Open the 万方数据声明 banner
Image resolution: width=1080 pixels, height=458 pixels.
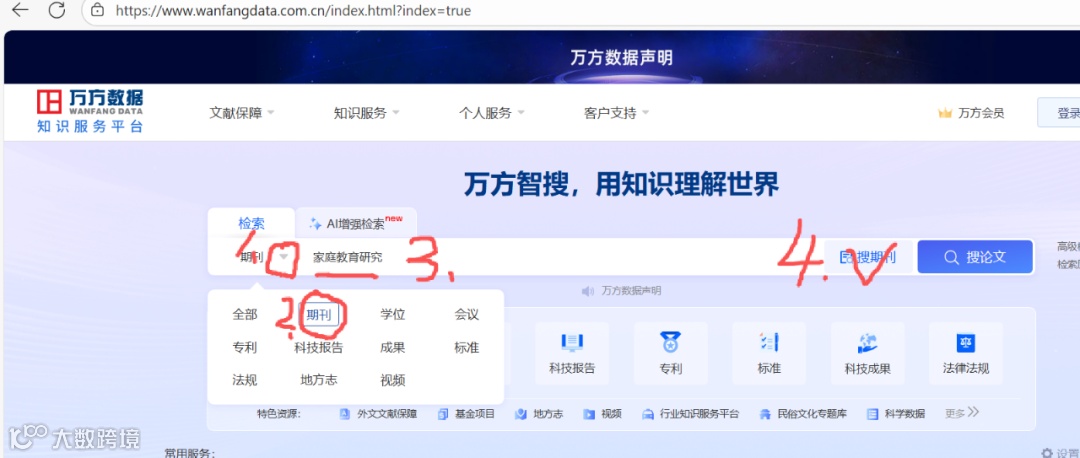621,57
